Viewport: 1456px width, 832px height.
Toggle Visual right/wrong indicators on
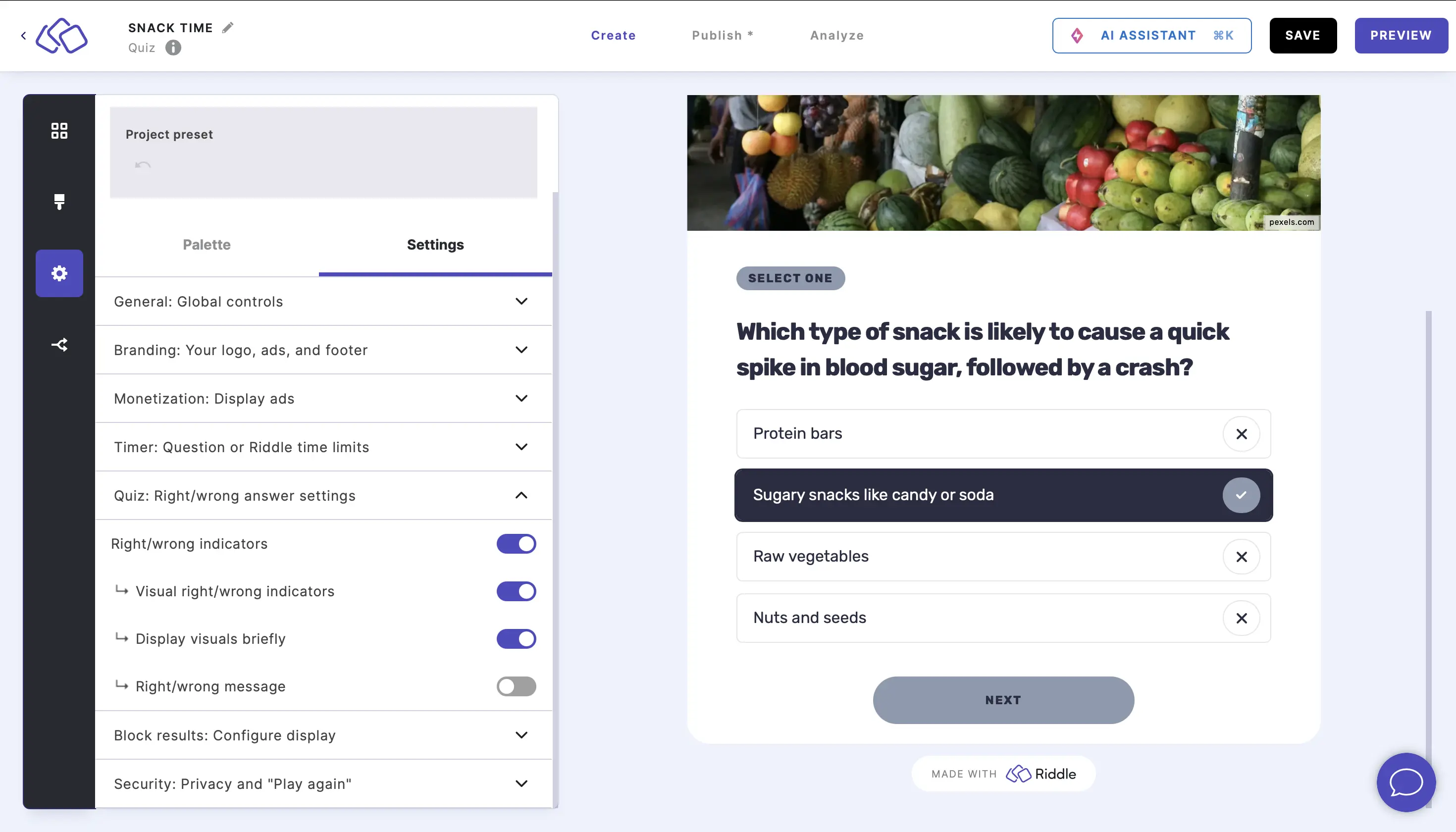[516, 591]
